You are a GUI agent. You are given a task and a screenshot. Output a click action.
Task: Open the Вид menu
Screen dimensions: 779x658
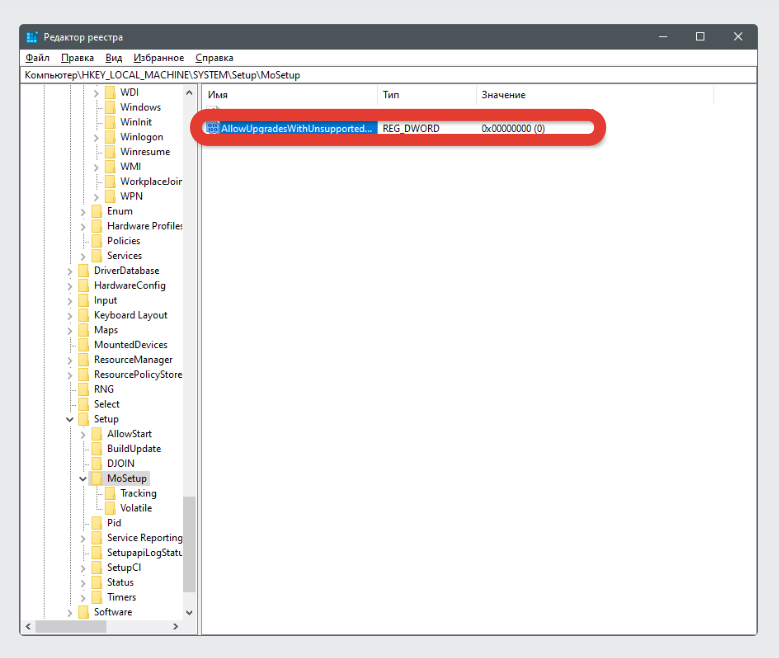coord(113,58)
